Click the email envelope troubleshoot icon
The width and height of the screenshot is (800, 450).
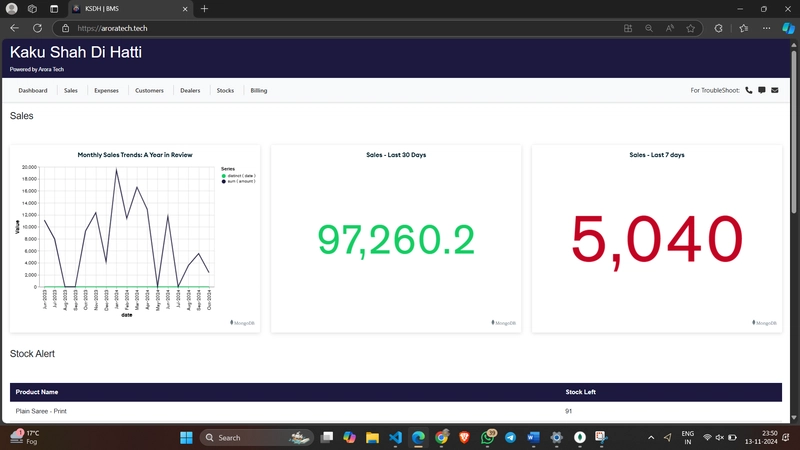pos(775,90)
